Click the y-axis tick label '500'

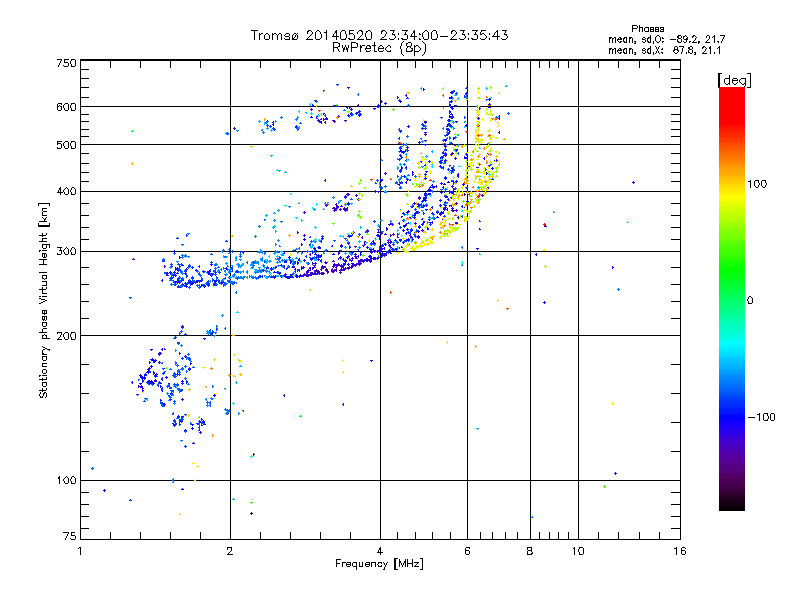click(66, 145)
